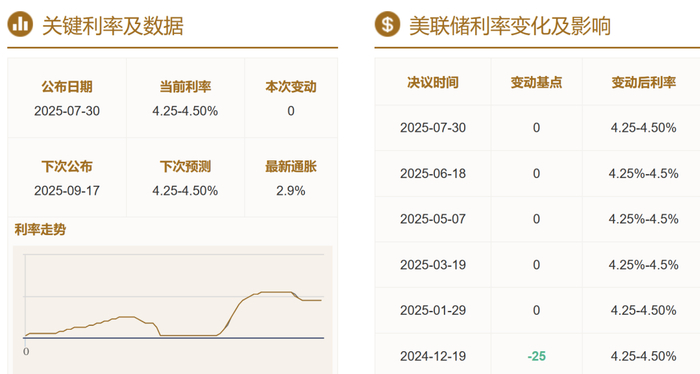Click the rate 4.25%-4.5% in the 2025-03-19 row
Screen dimensions: 700x374
(643, 265)
